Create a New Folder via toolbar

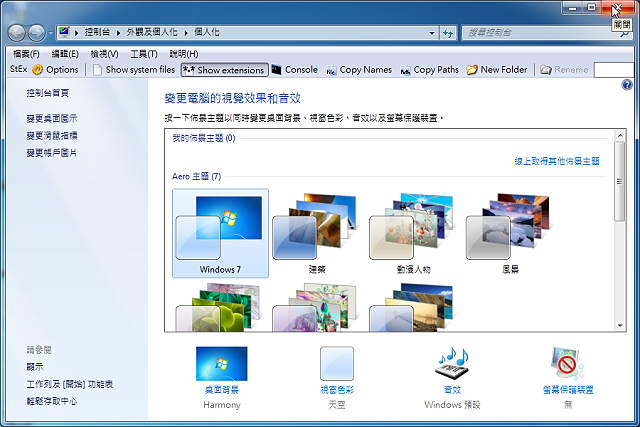[497, 70]
